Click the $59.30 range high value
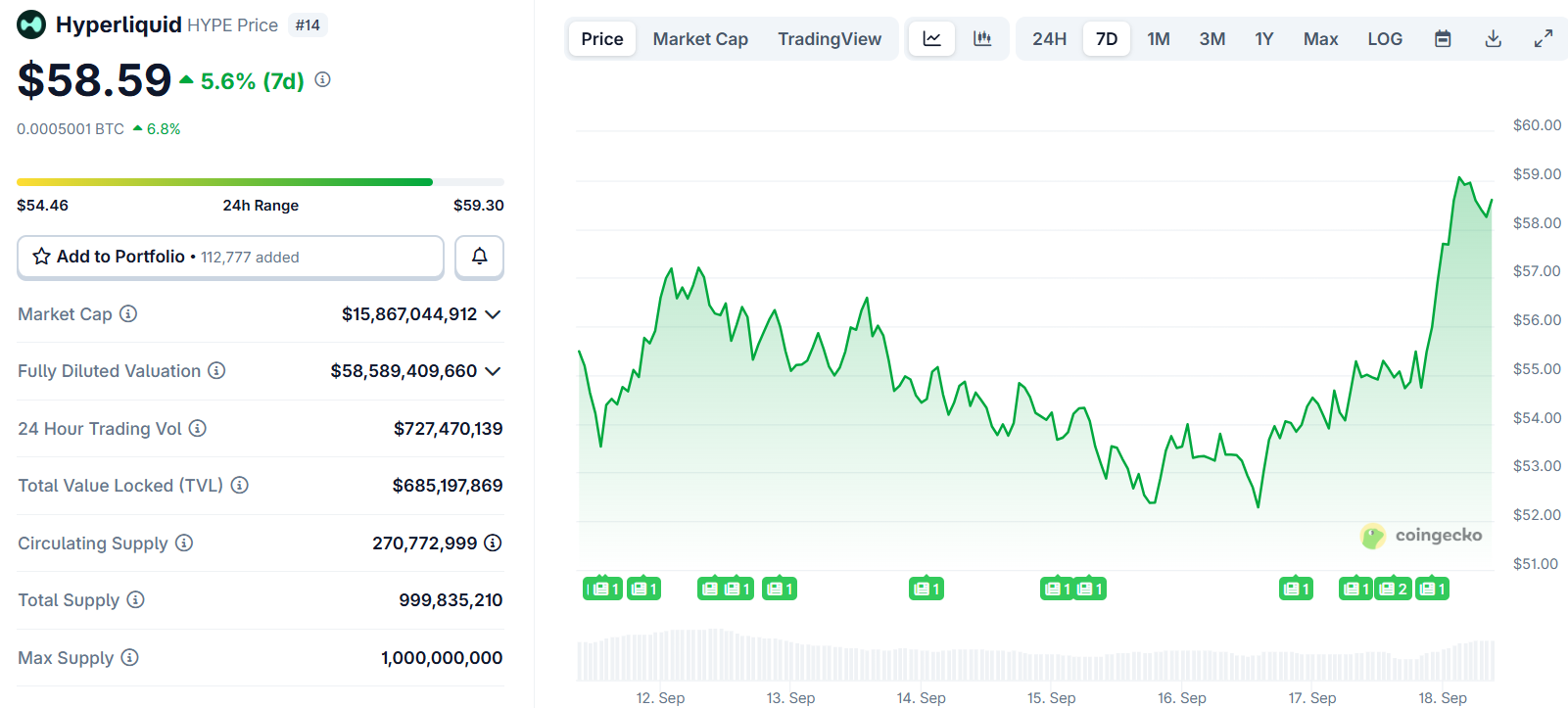 [479, 206]
